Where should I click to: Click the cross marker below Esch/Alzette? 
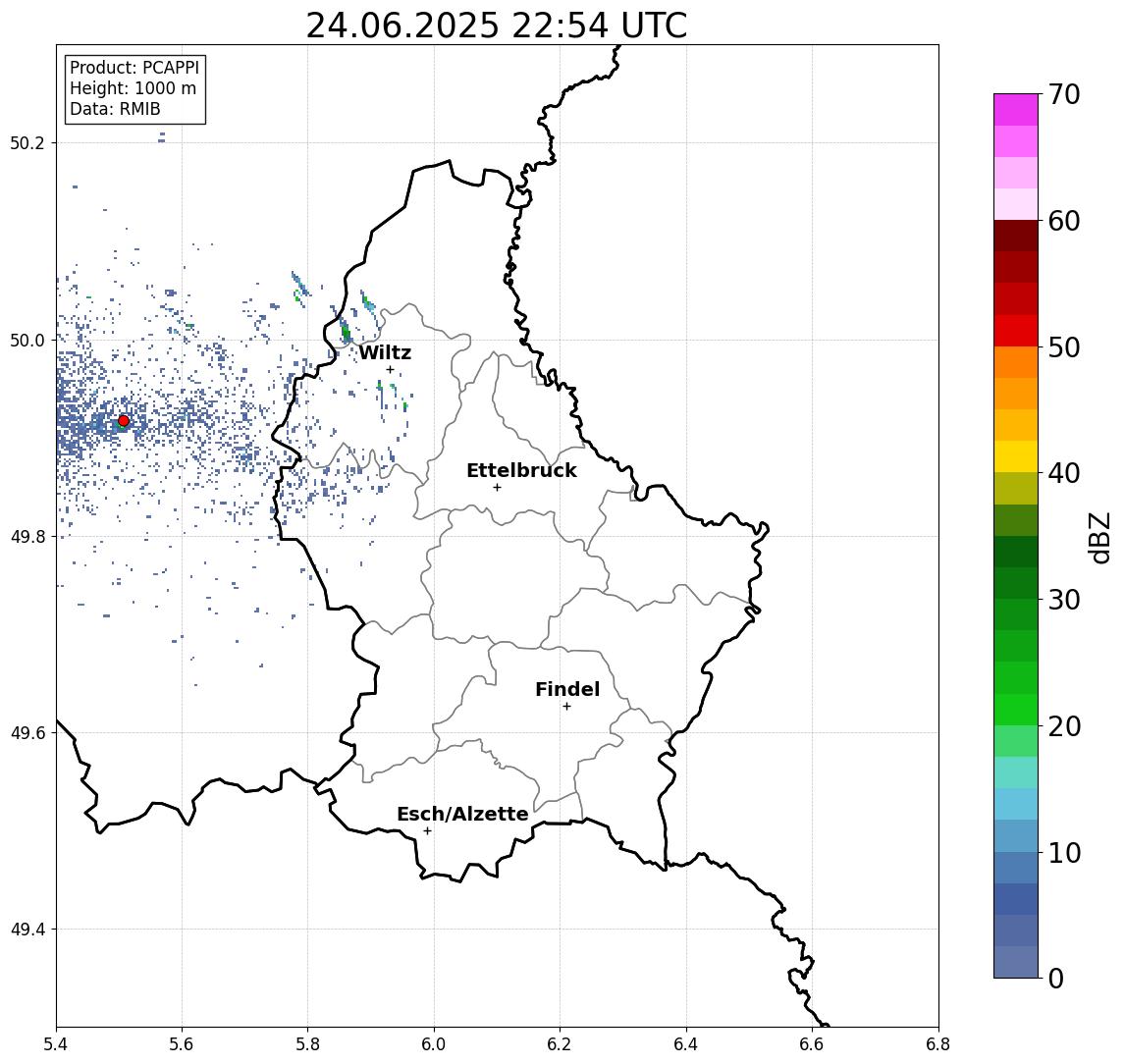pos(427,831)
